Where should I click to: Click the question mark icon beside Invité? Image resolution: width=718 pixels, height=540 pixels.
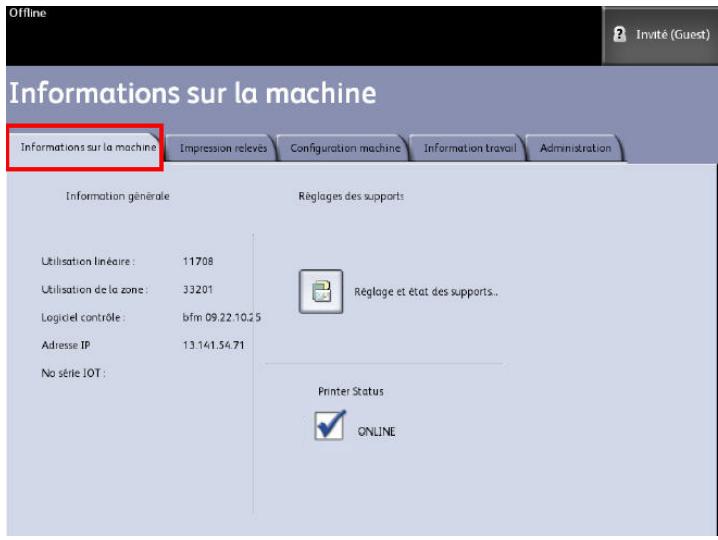621,35
